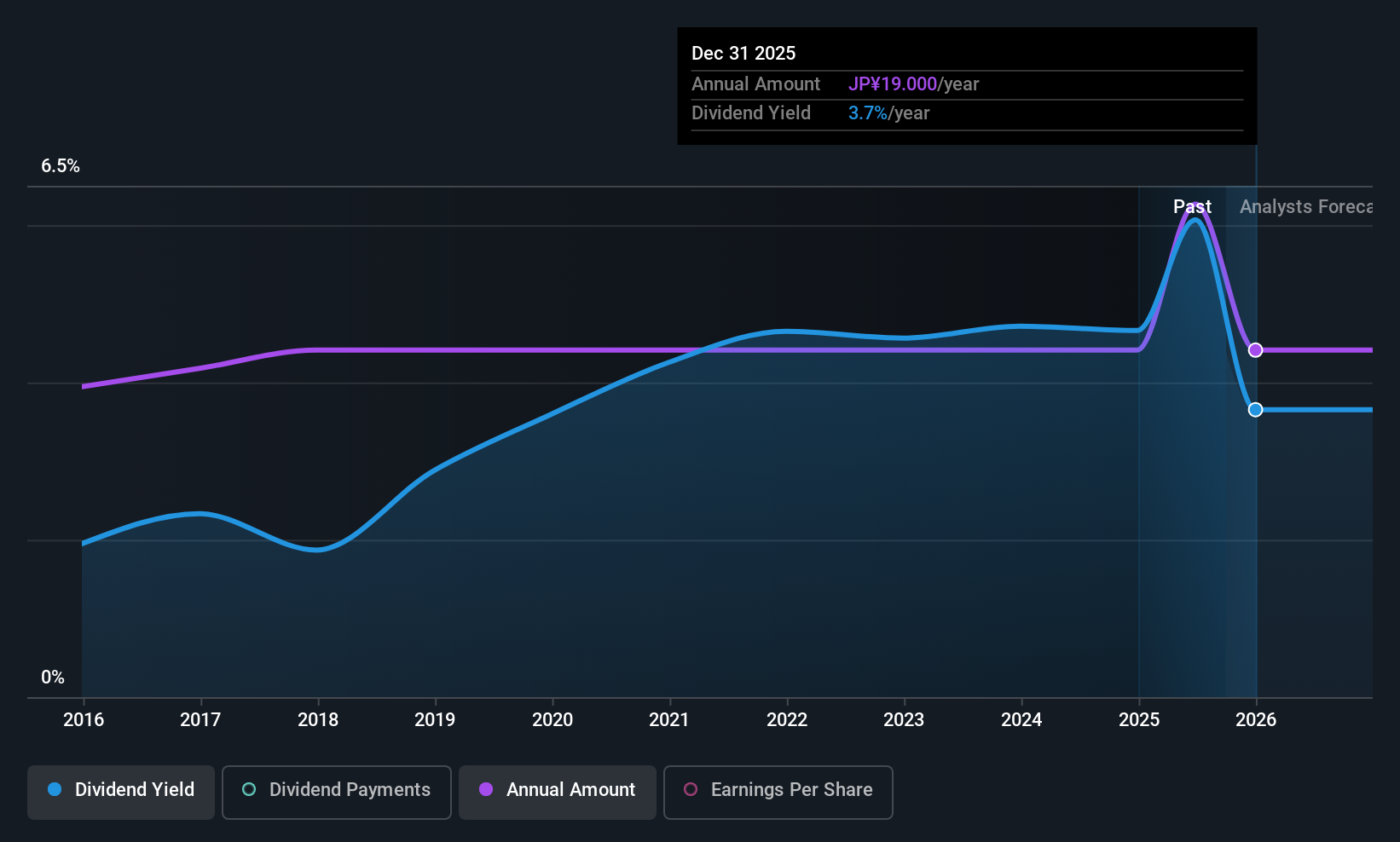Click the Past section label
The width and height of the screenshot is (1400, 842).
click(x=1192, y=207)
